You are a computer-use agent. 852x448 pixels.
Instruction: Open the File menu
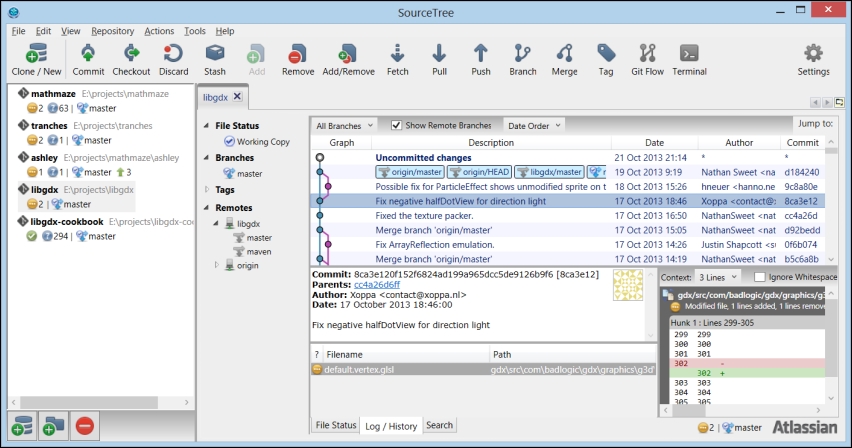coord(18,31)
